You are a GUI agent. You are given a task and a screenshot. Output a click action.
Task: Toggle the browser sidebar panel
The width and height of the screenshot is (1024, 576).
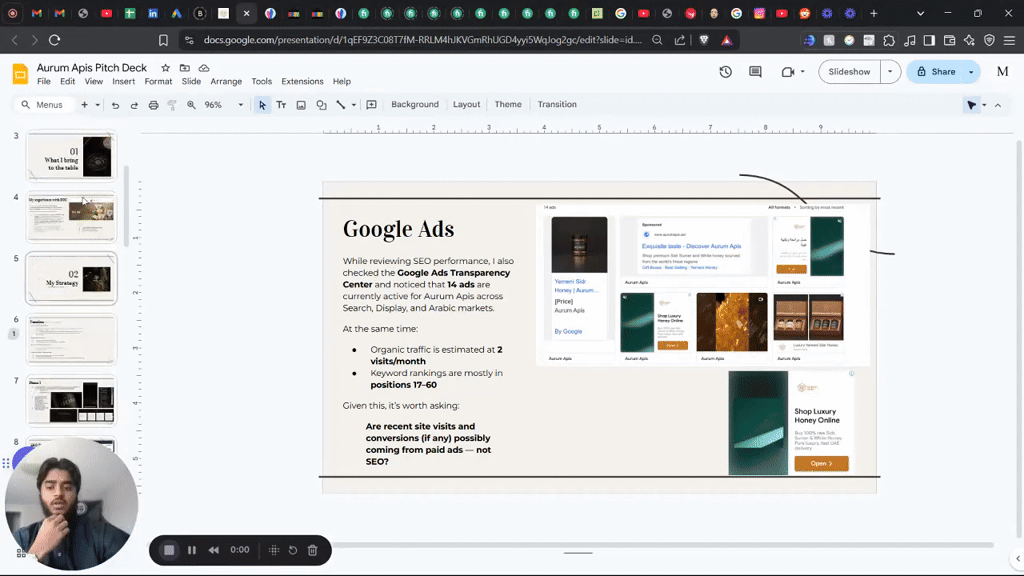coord(929,40)
